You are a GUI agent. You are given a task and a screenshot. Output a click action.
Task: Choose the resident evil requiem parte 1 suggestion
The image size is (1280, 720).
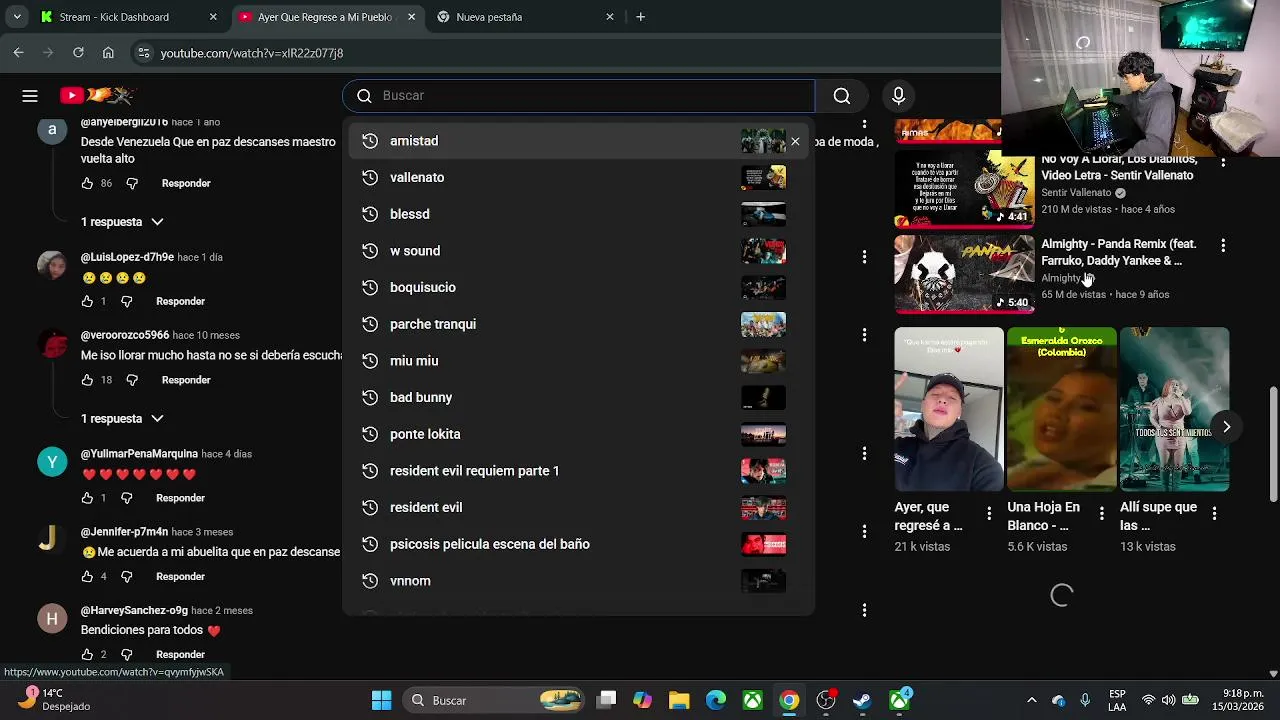(x=580, y=471)
